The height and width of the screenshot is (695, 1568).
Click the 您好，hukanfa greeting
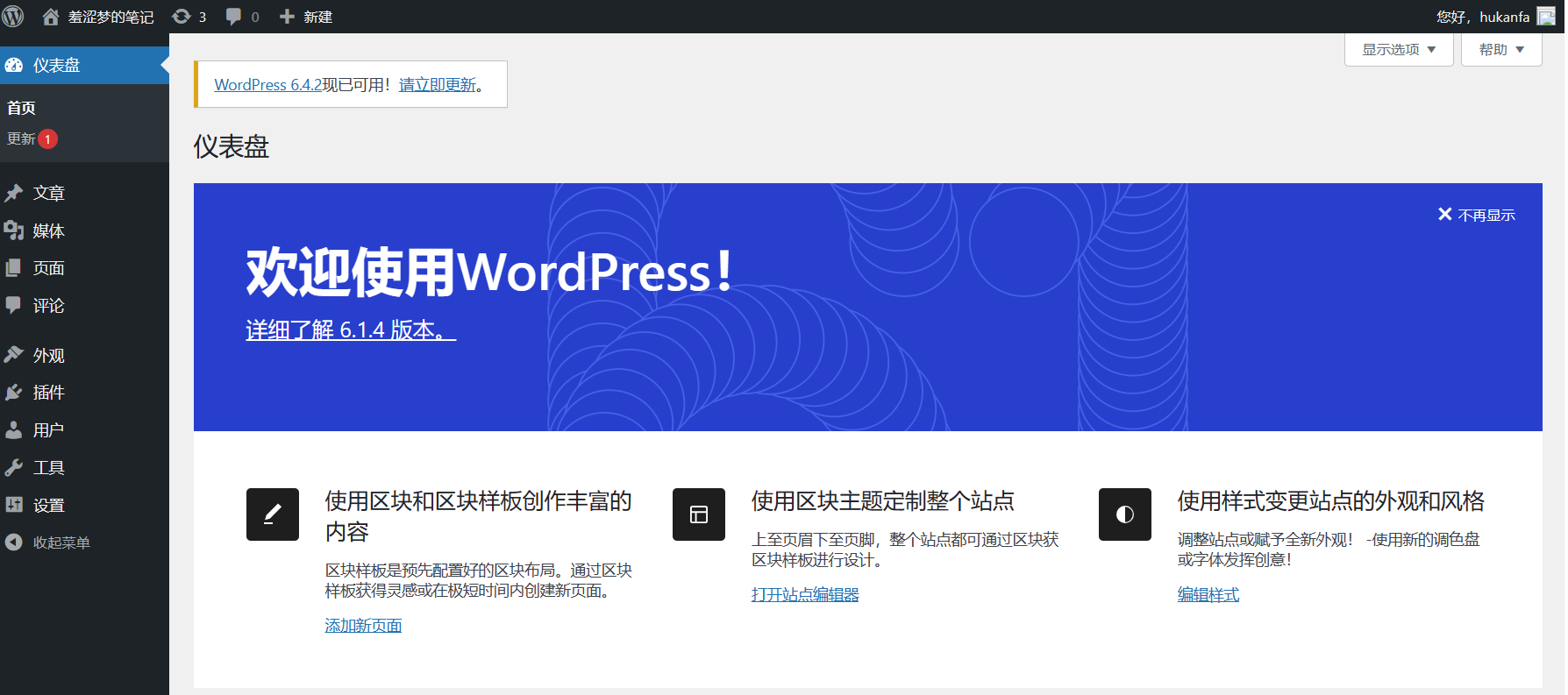[1483, 17]
